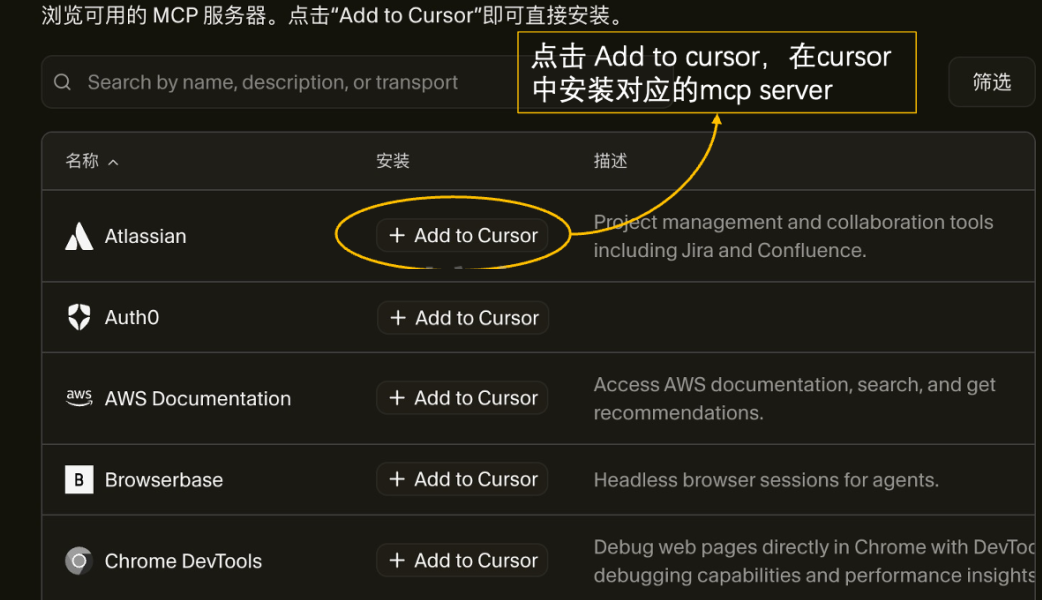Select the Browserbase name text
The height and width of the screenshot is (600, 1042).
(164, 480)
